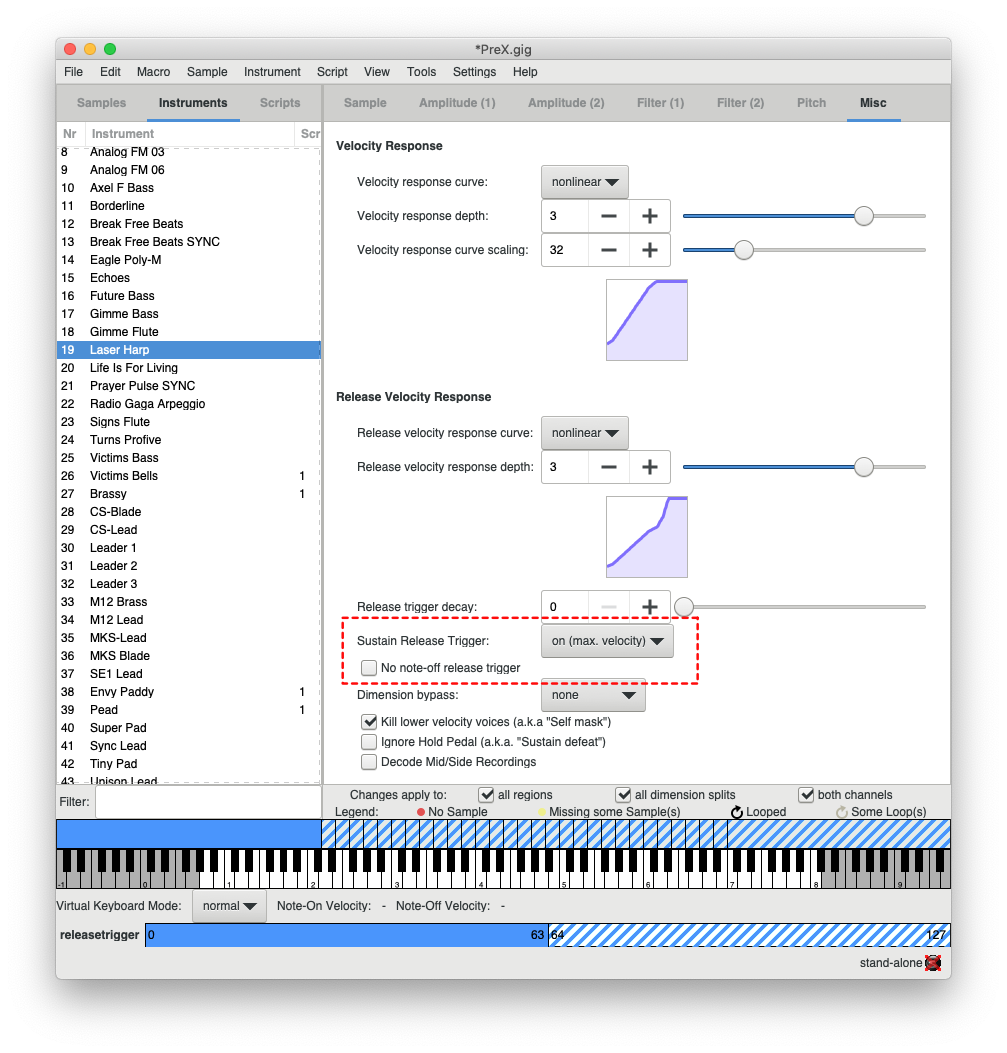The height and width of the screenshot is (1053, 1007).
Task: Enable Decode Mid/Side Recordings checkbox
Action: (x=369, y=762)
